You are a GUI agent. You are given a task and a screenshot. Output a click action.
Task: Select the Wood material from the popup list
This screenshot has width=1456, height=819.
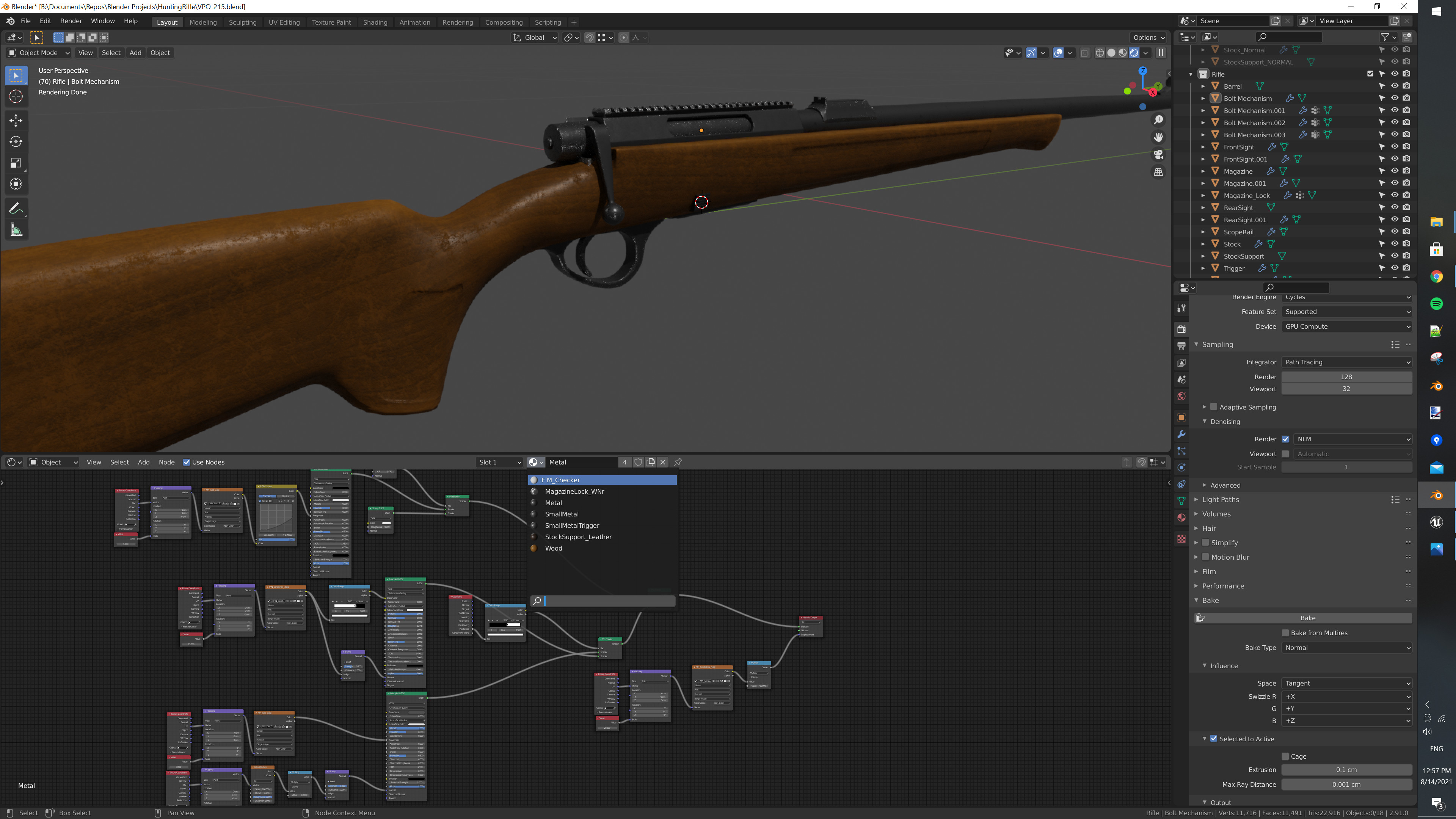[553, 548]
